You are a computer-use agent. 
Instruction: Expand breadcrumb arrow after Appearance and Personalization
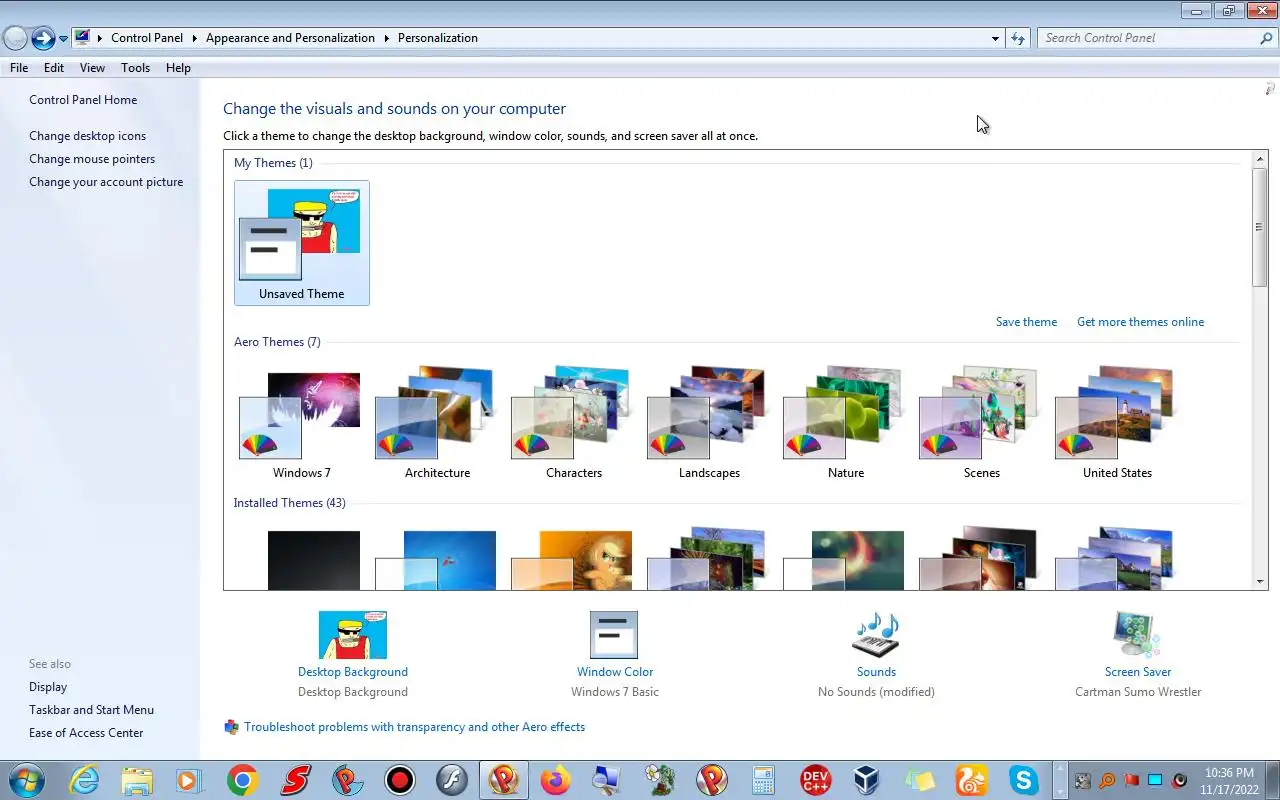click(386, 38)
